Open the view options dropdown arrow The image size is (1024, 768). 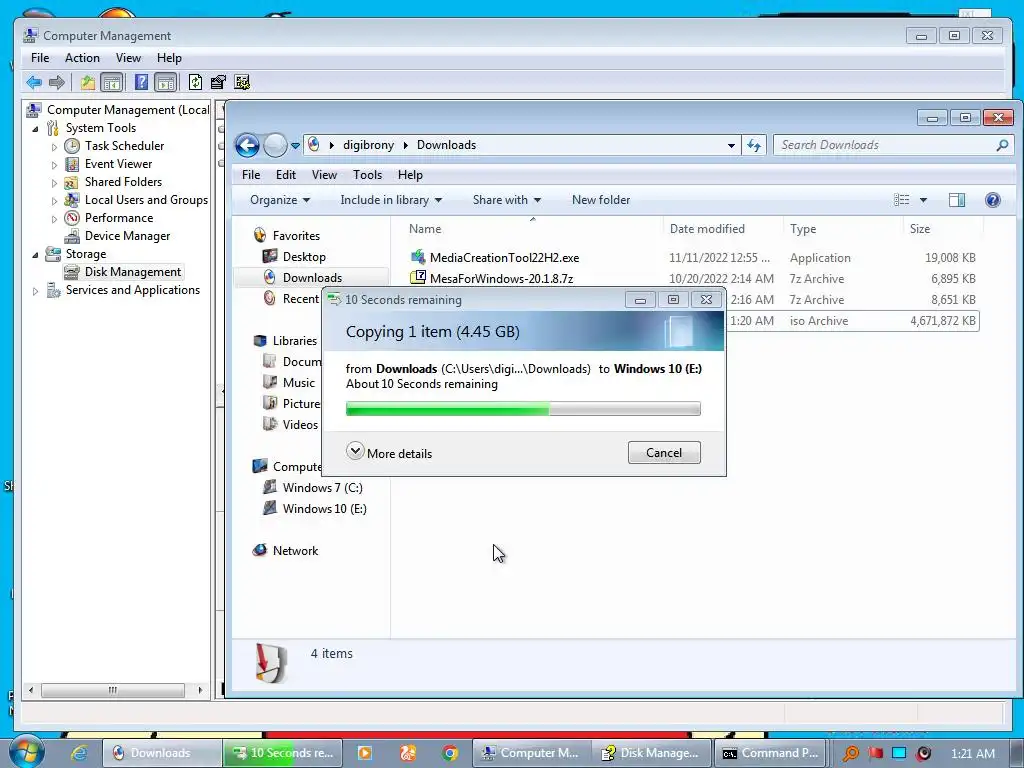tap(923, 200)
